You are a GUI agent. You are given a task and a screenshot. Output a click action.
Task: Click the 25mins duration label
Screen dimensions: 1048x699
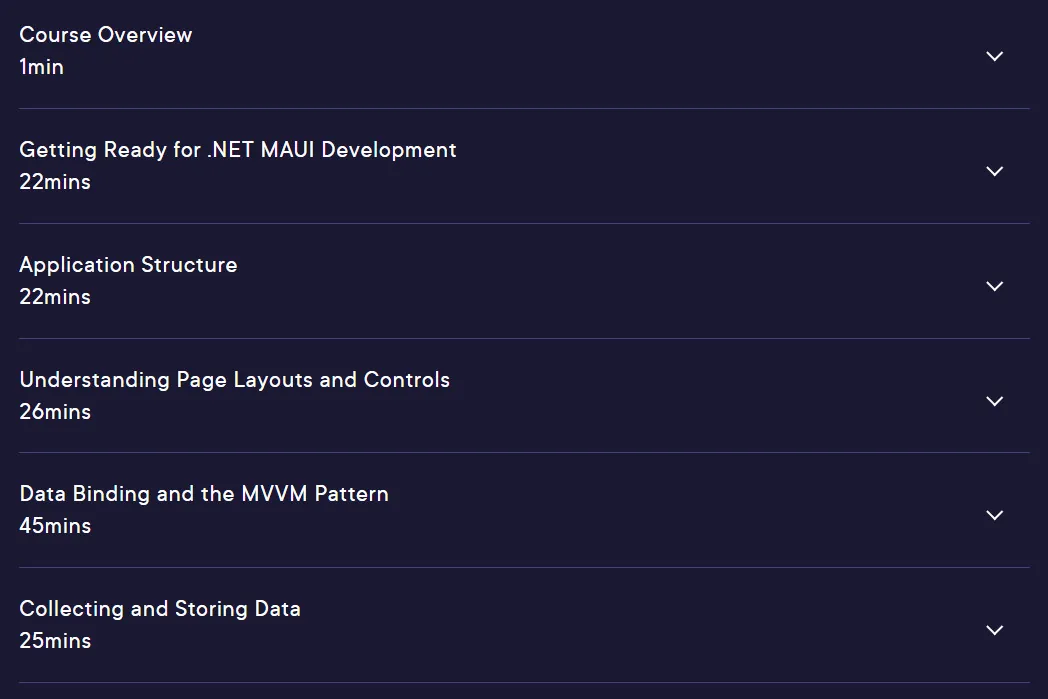[x=55, y=641]
